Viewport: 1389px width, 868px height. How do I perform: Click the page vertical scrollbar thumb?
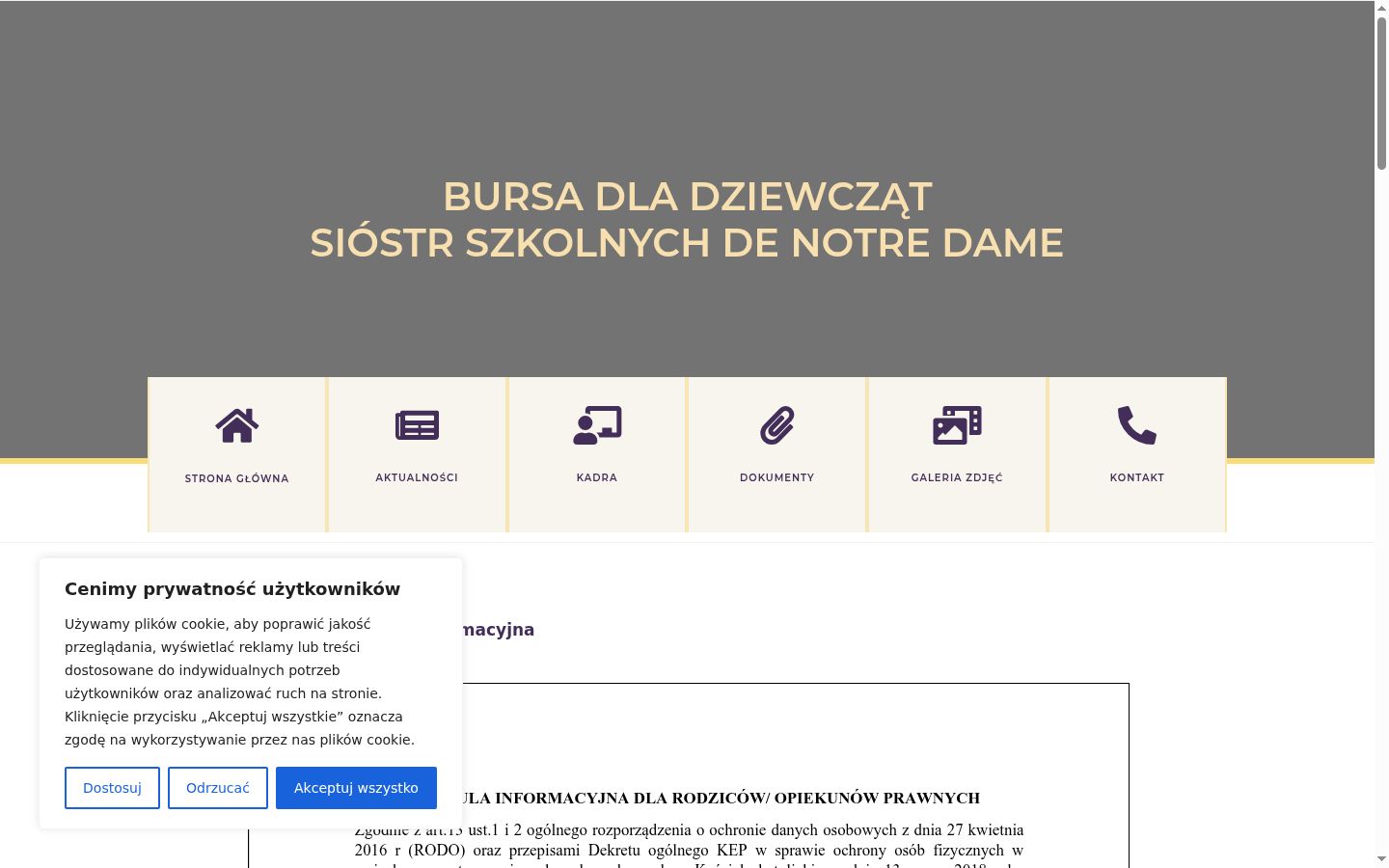coord(1381,94)
